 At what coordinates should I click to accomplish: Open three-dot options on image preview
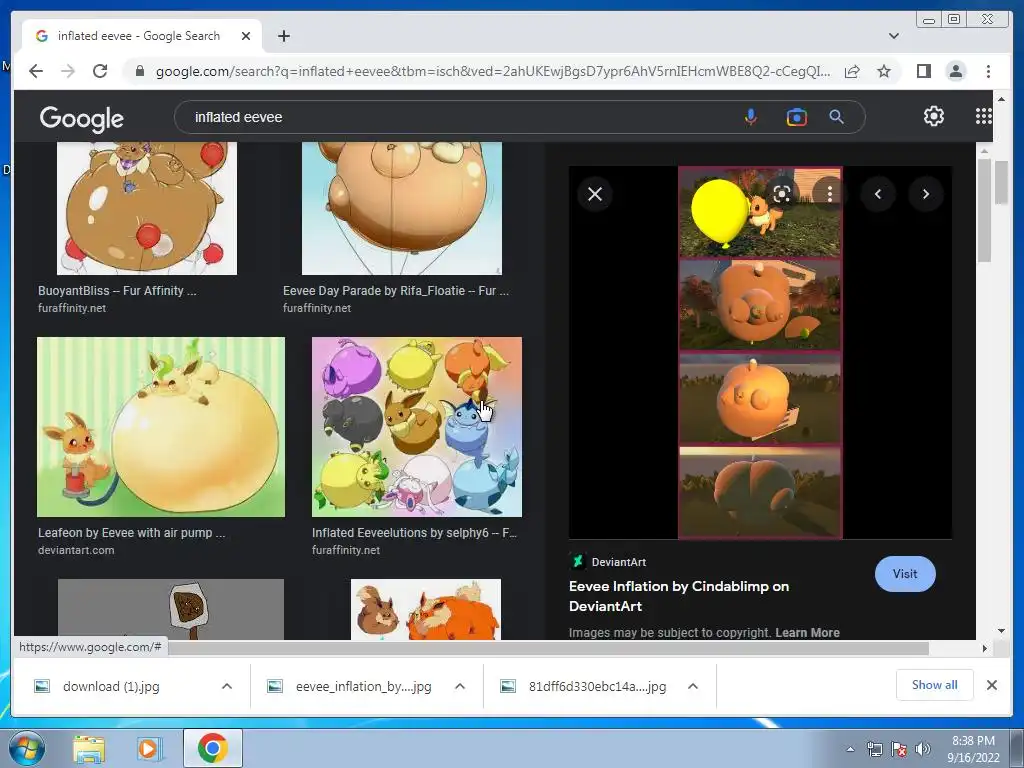pos(829,194)
